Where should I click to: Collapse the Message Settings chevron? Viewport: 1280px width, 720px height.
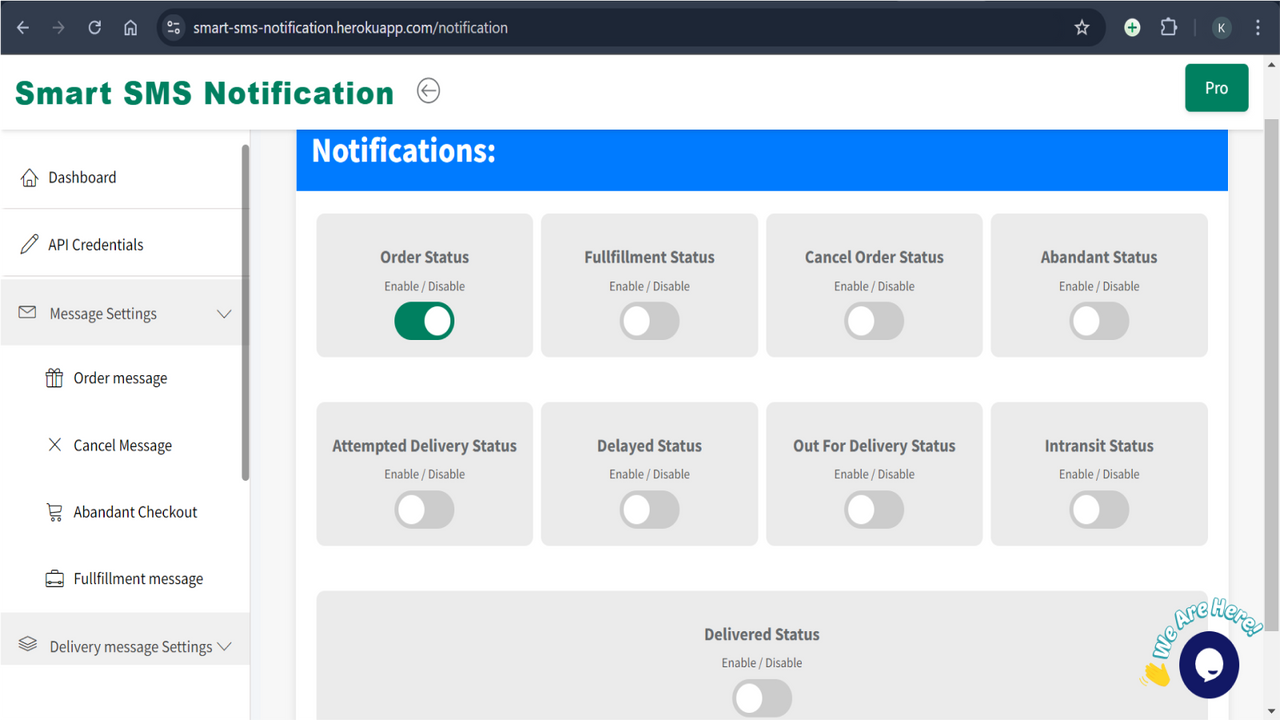224,314
